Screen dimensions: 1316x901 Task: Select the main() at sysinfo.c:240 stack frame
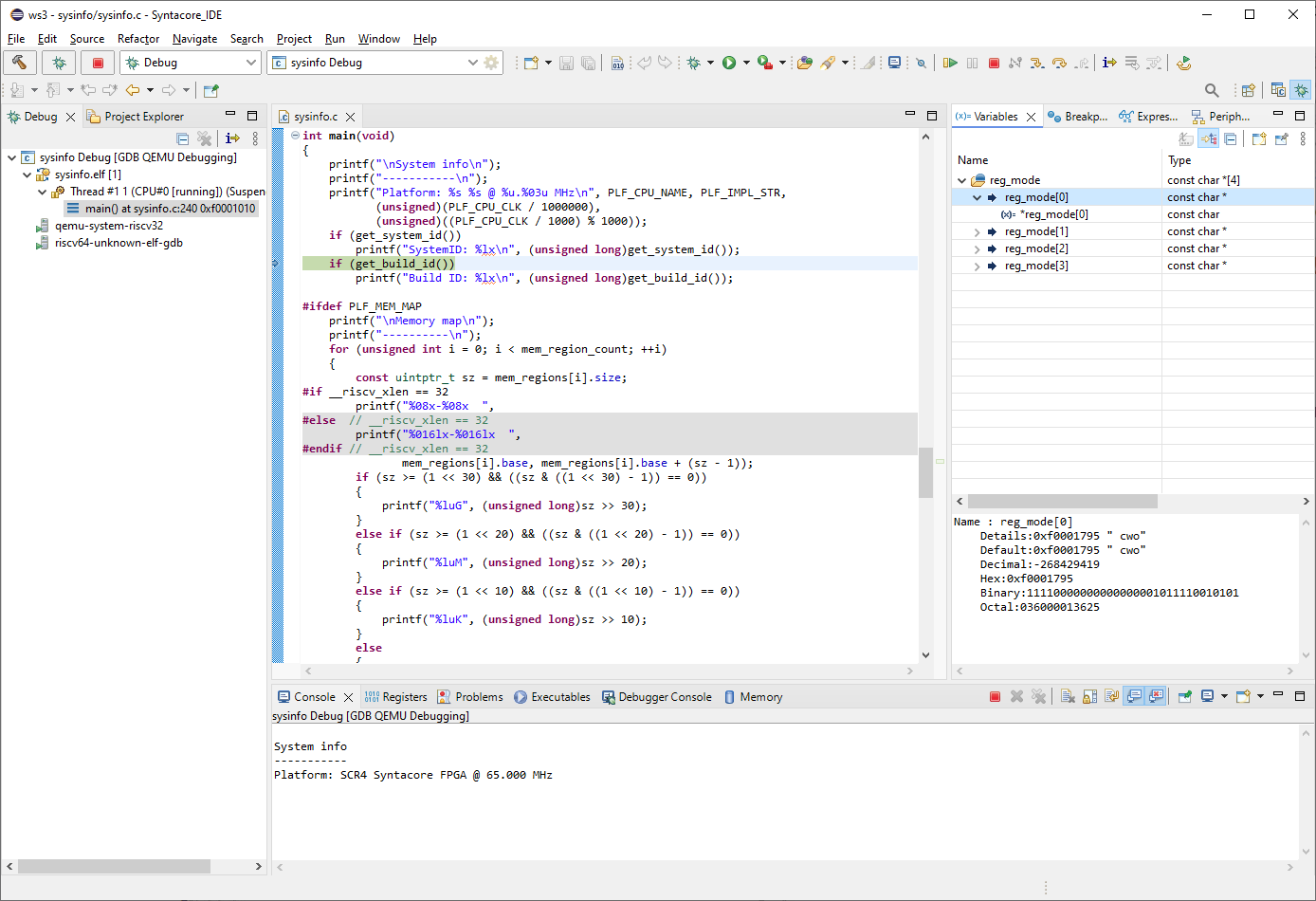pyautogui.click(x=161, y=209)
